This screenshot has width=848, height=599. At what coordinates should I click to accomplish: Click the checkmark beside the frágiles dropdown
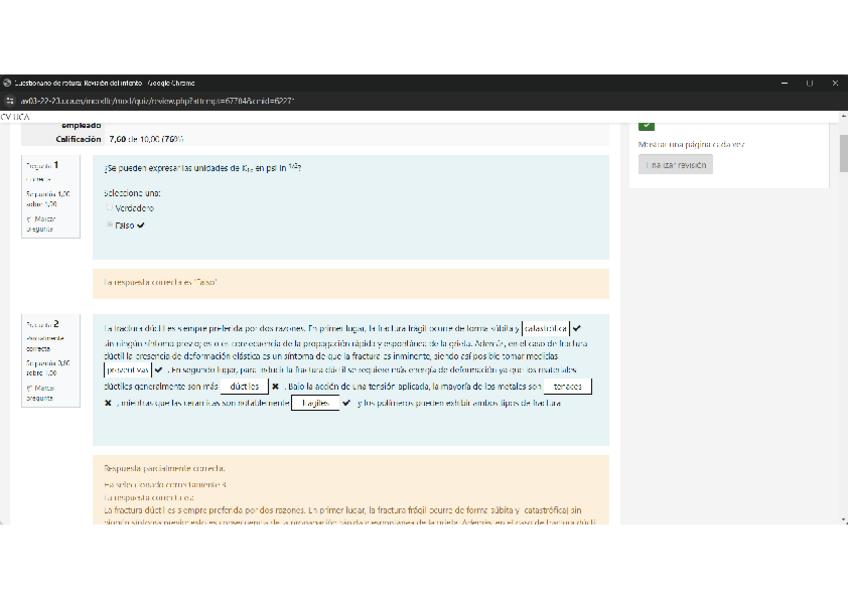tap(346, 403)
